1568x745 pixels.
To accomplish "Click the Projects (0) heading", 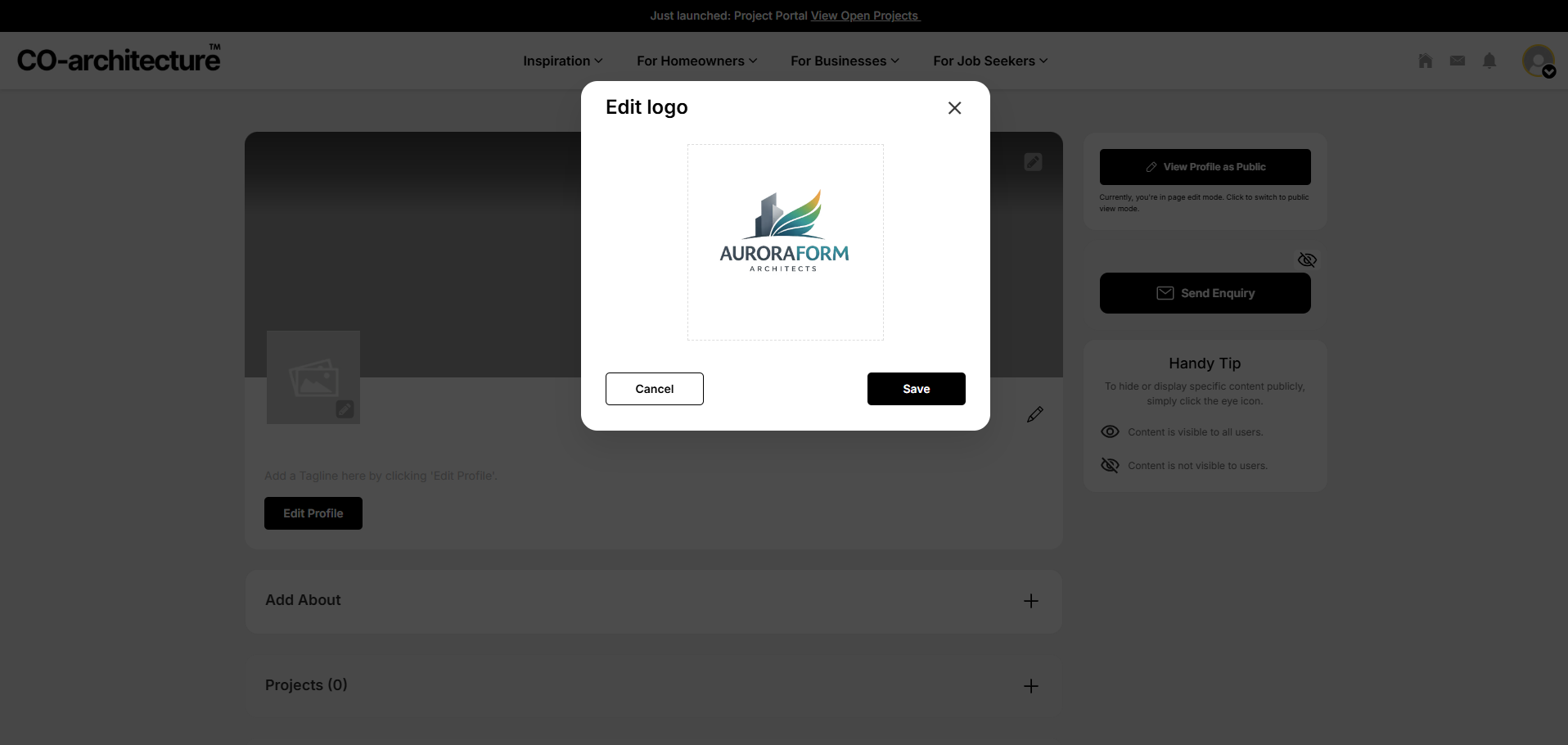I will click(306, 685).
